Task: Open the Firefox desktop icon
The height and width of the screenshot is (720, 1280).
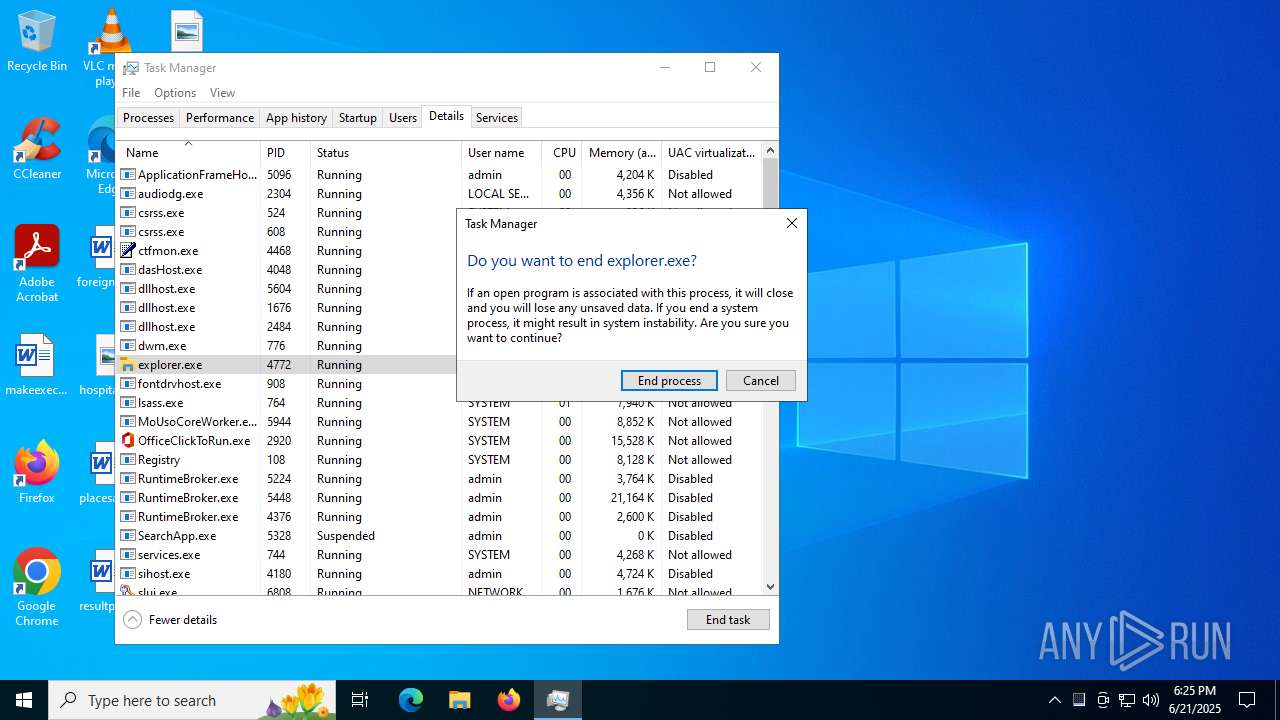Action: click(37, 472)
